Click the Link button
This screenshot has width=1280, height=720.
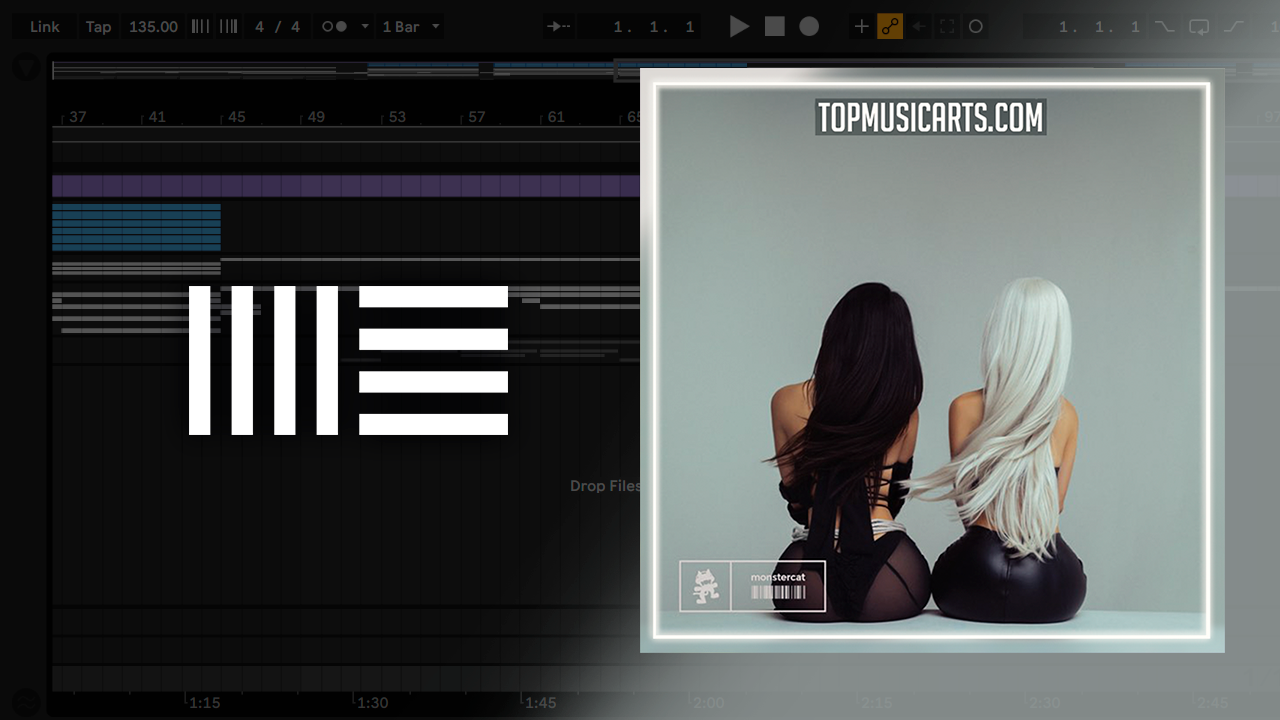click(45, 27)
